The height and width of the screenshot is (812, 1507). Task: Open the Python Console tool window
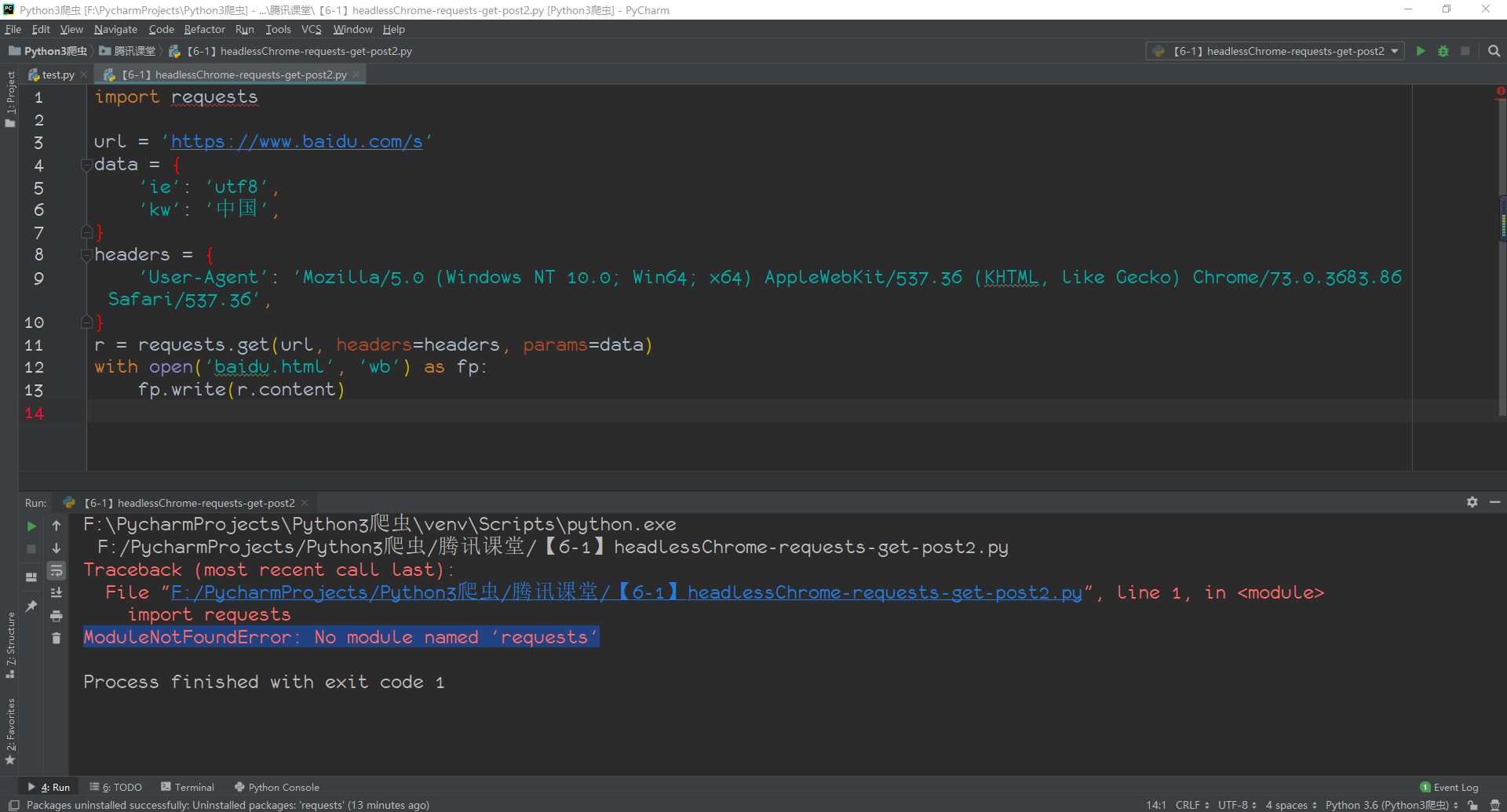[x=277, y=787]
